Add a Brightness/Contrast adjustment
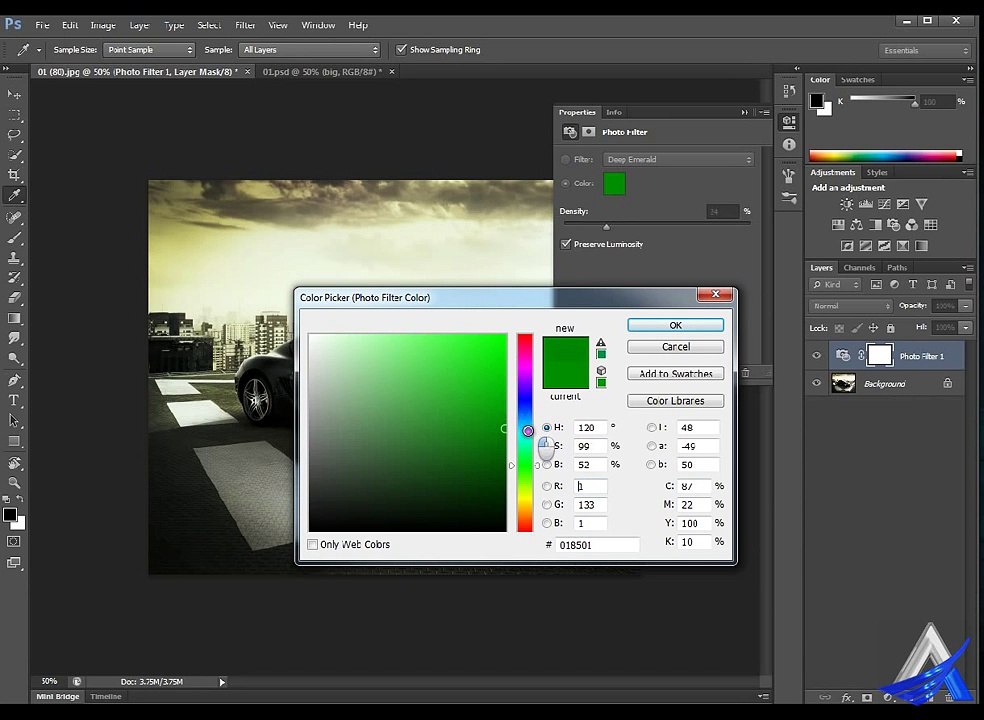 tap(847, 204)
